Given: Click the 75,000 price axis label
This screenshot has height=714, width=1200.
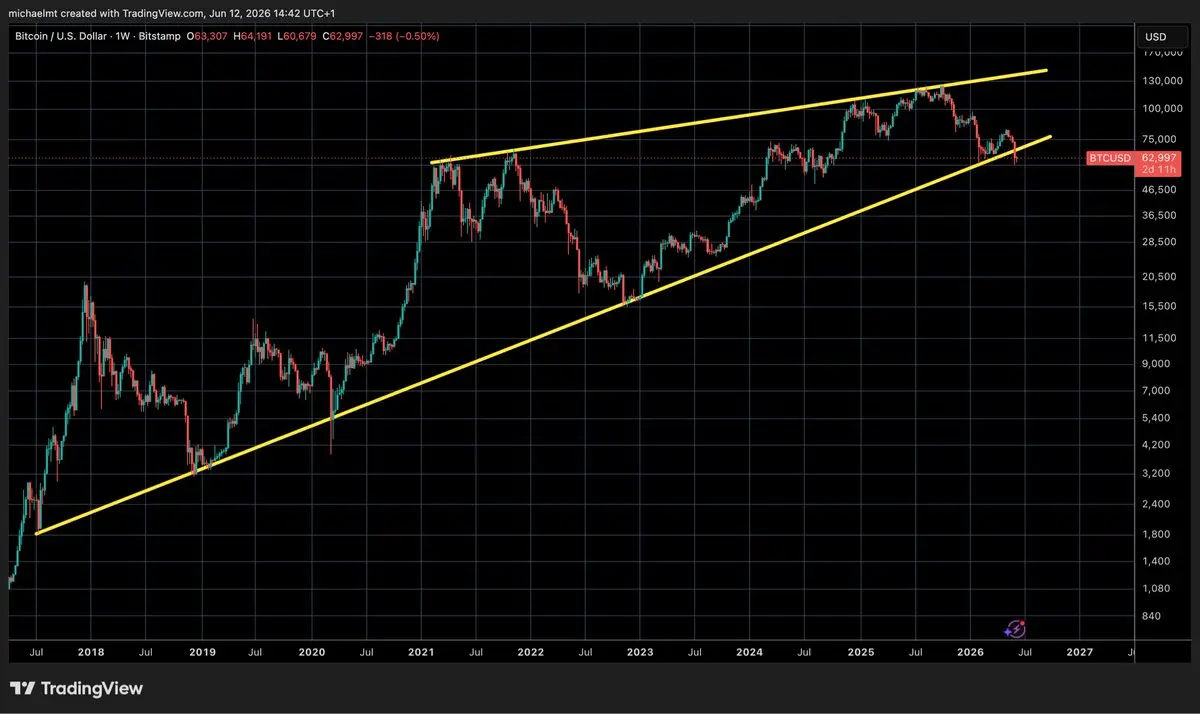Looking at the screenshot, I should pos(1162,139).
